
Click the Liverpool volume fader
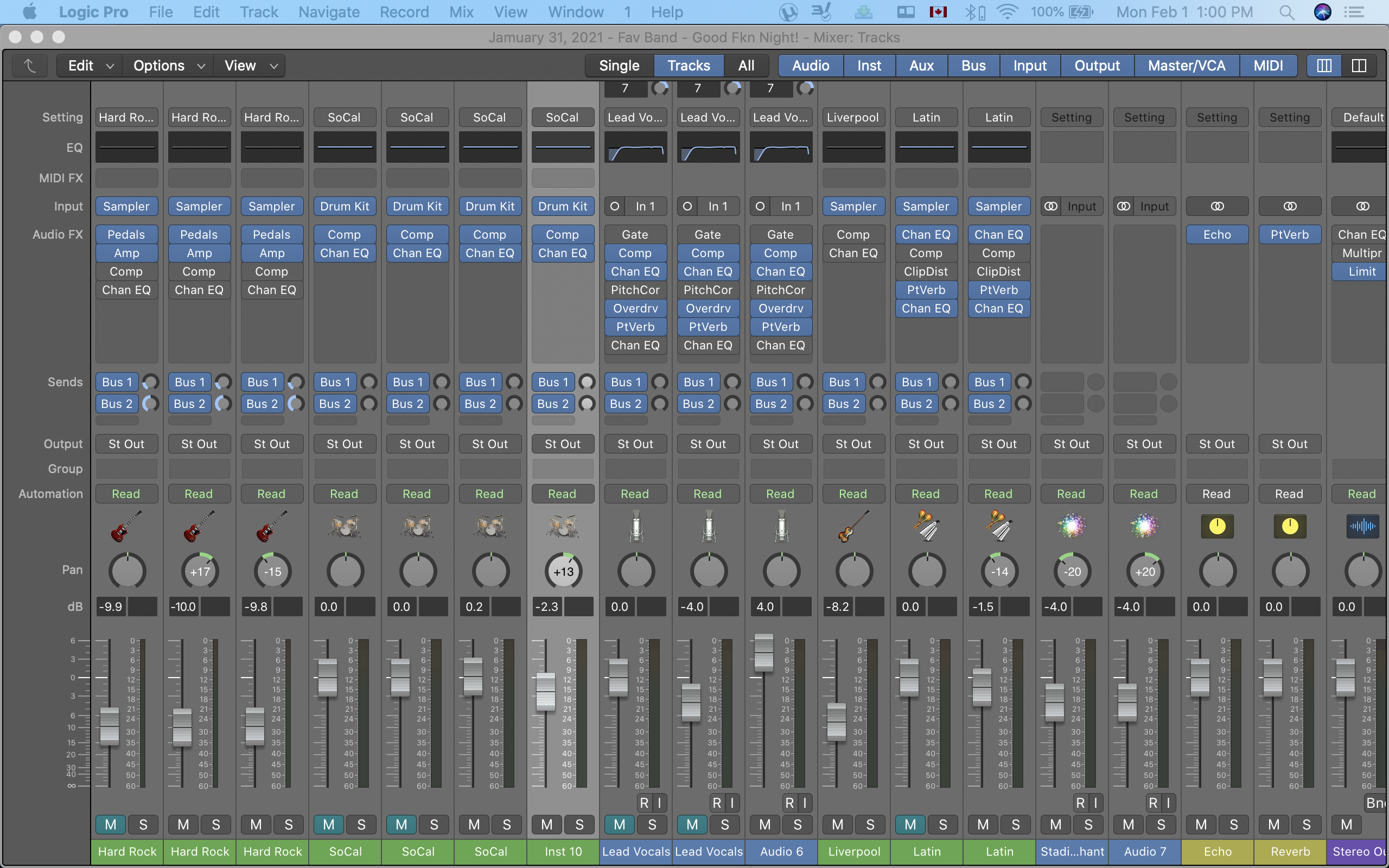(x=836, y=722)
